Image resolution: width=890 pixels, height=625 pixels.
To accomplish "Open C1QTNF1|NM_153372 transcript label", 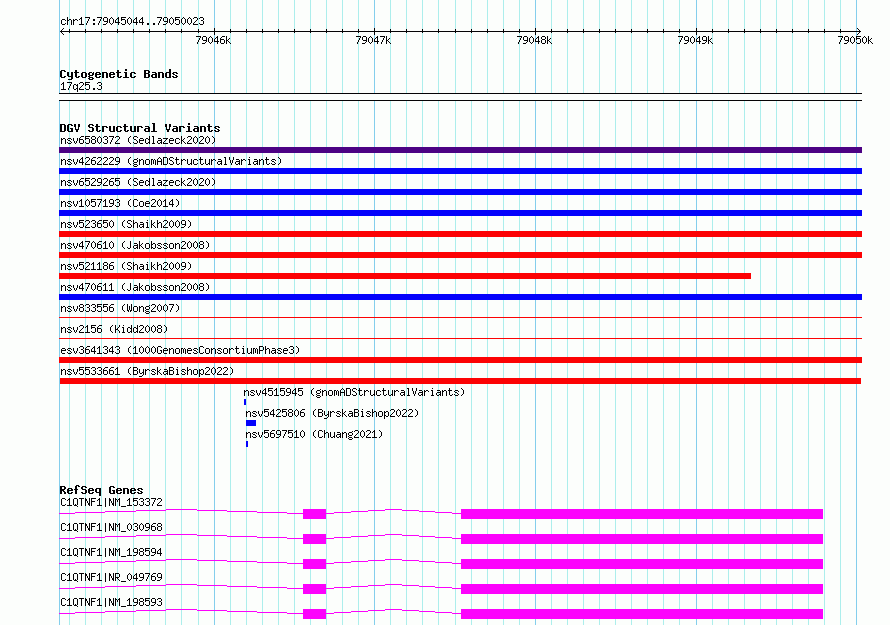I will 111,502.
